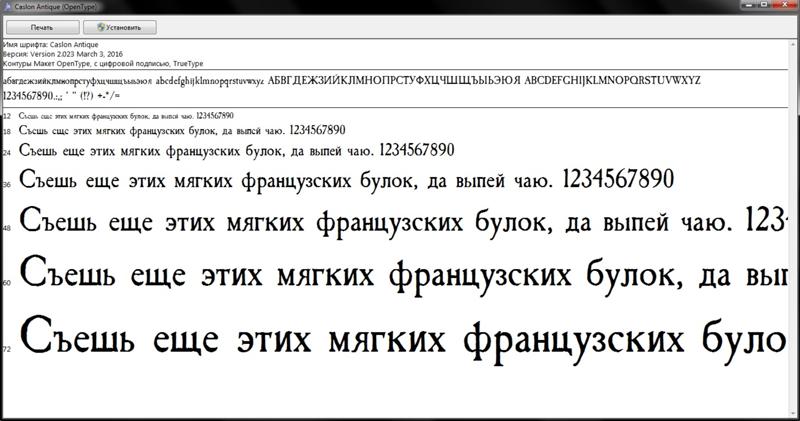Viewport: 800px width, 421px height.
Task: Click the Caslon Antique (OpenType) window title
Action: pos(55,7)
